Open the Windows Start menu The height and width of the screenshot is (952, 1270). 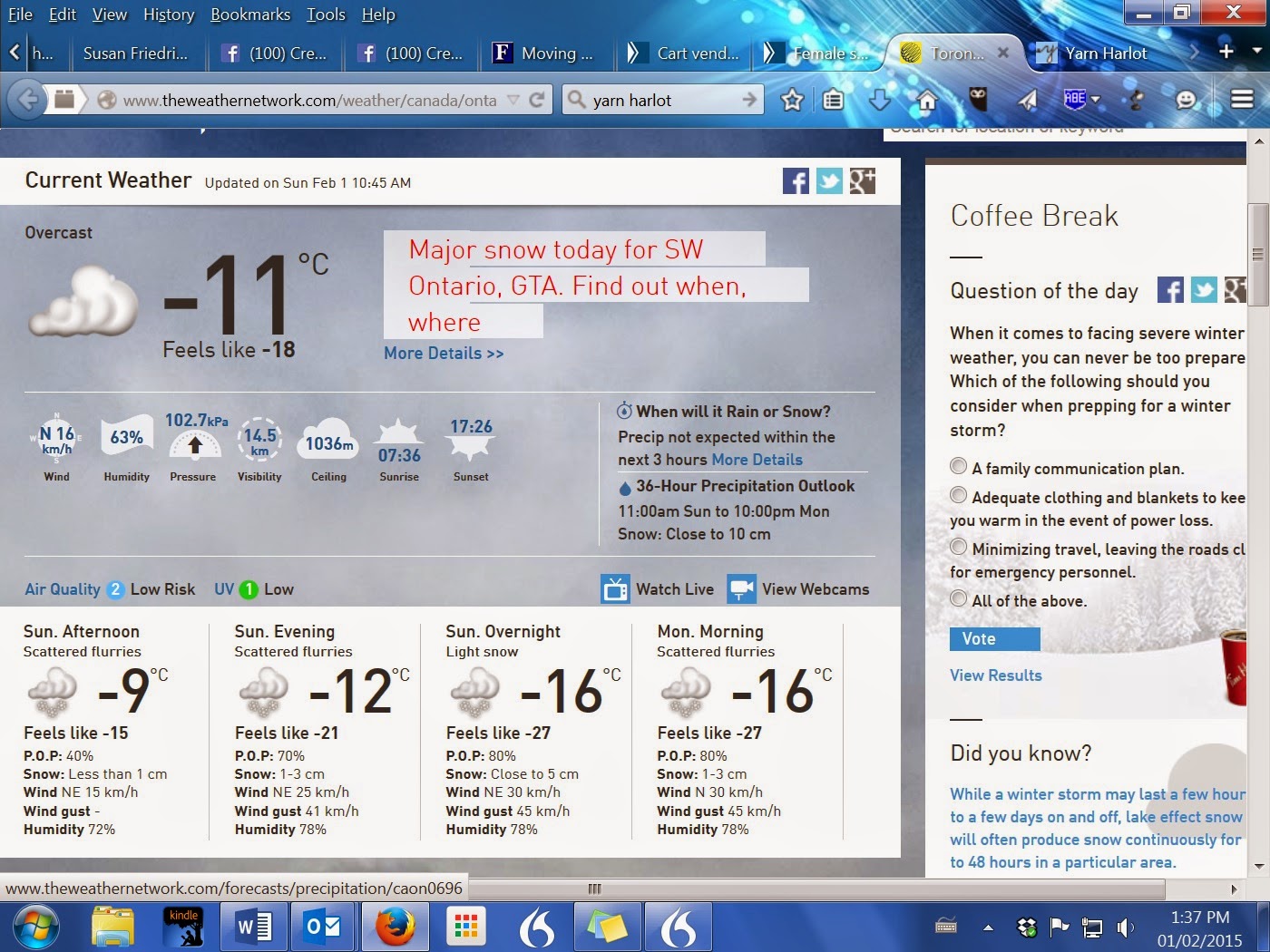coord(36,928)
